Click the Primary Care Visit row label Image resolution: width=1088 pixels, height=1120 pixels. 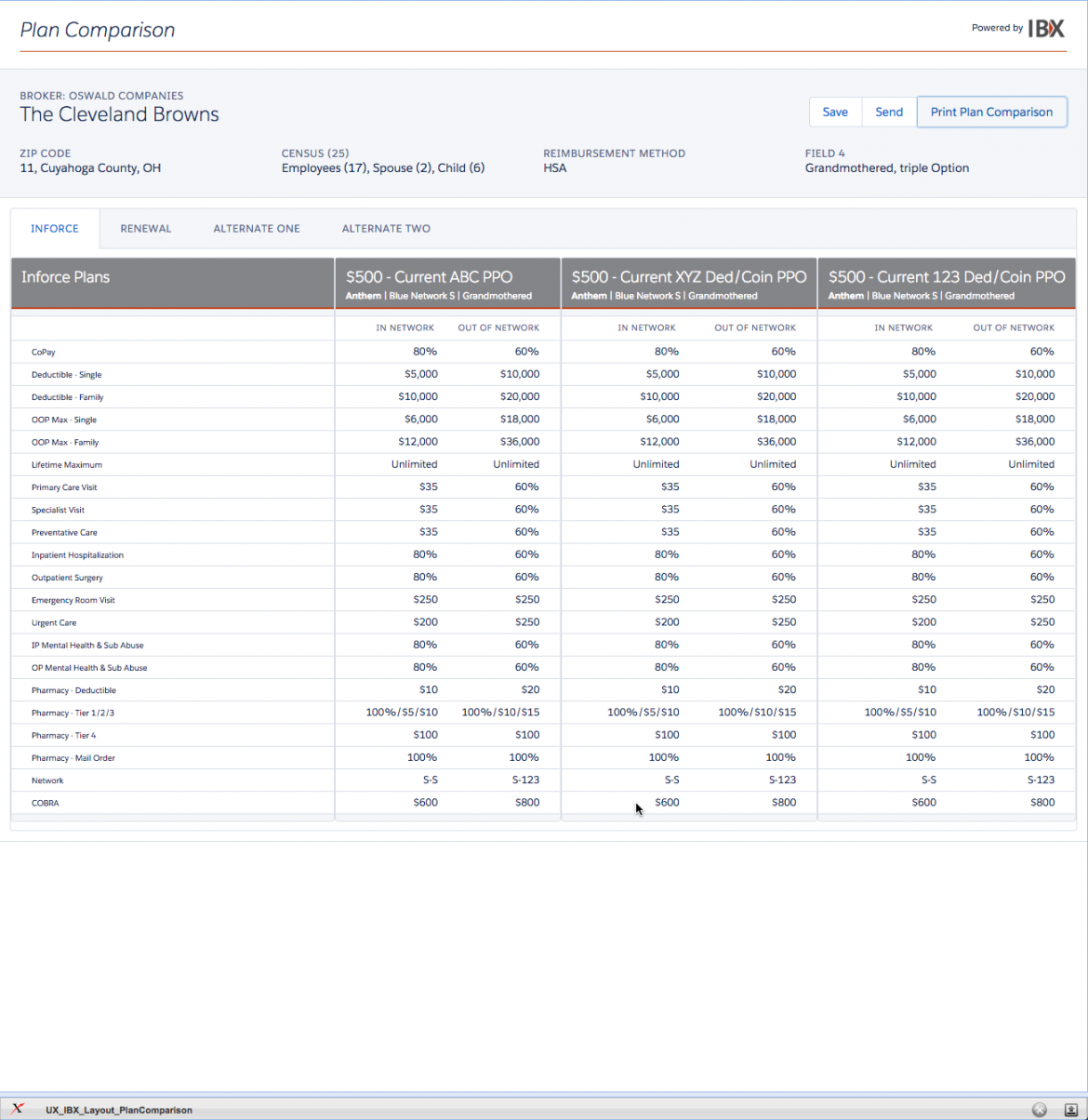pos(64,487)
